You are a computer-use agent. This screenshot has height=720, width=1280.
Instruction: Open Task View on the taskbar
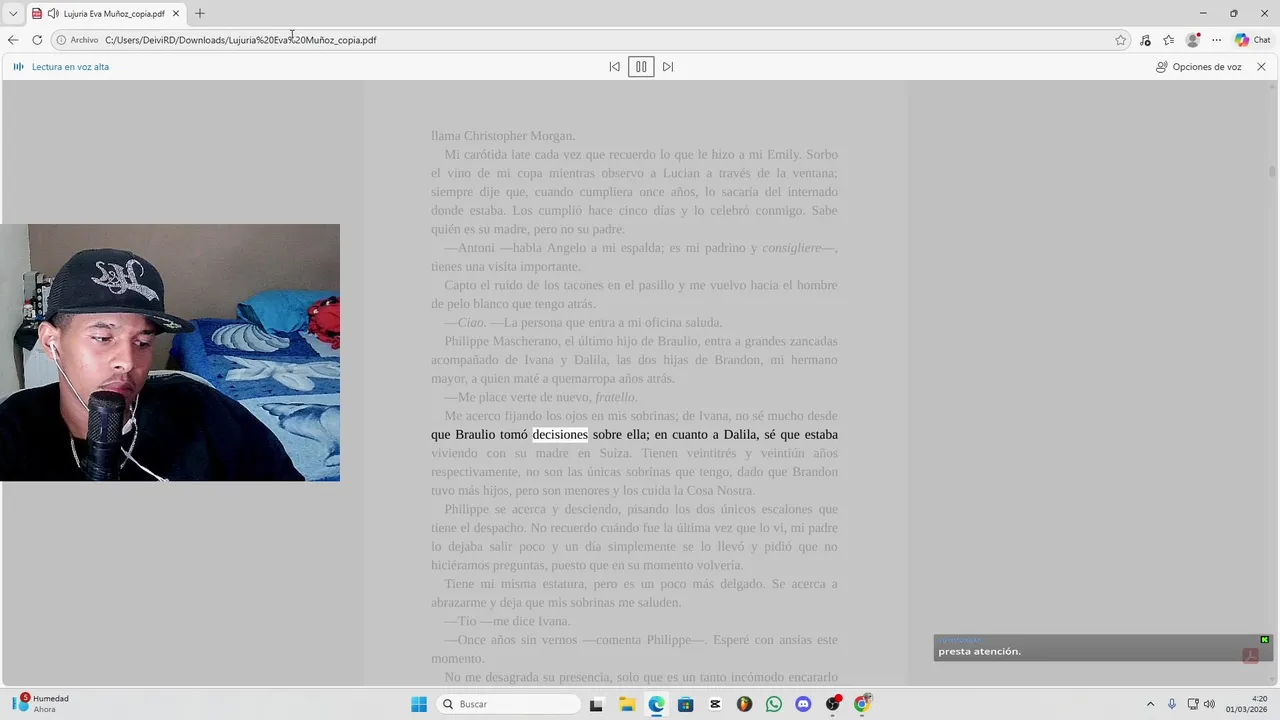coord(596,704)
